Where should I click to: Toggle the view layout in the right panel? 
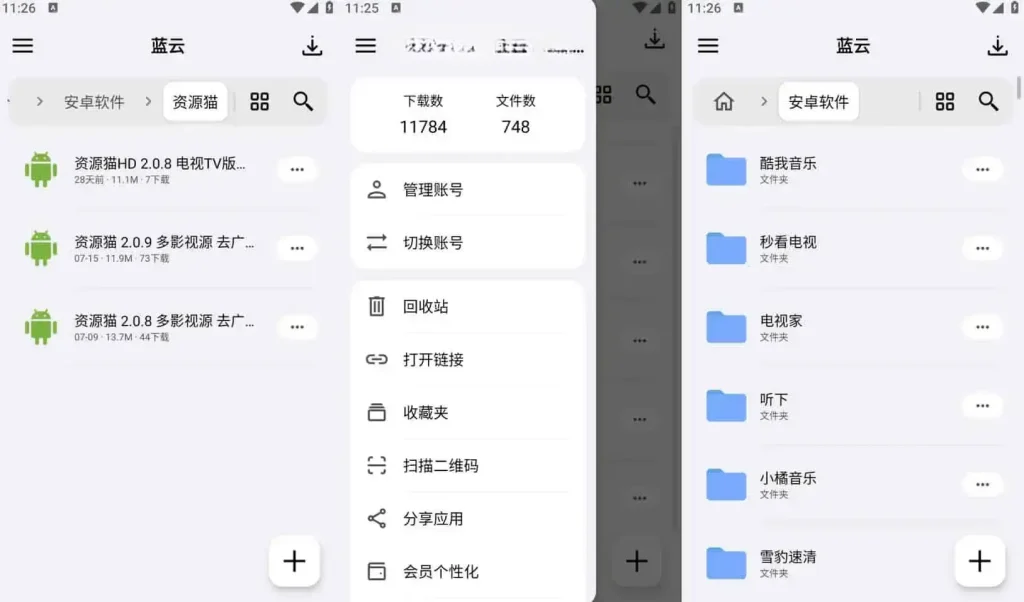coord(945,101)
